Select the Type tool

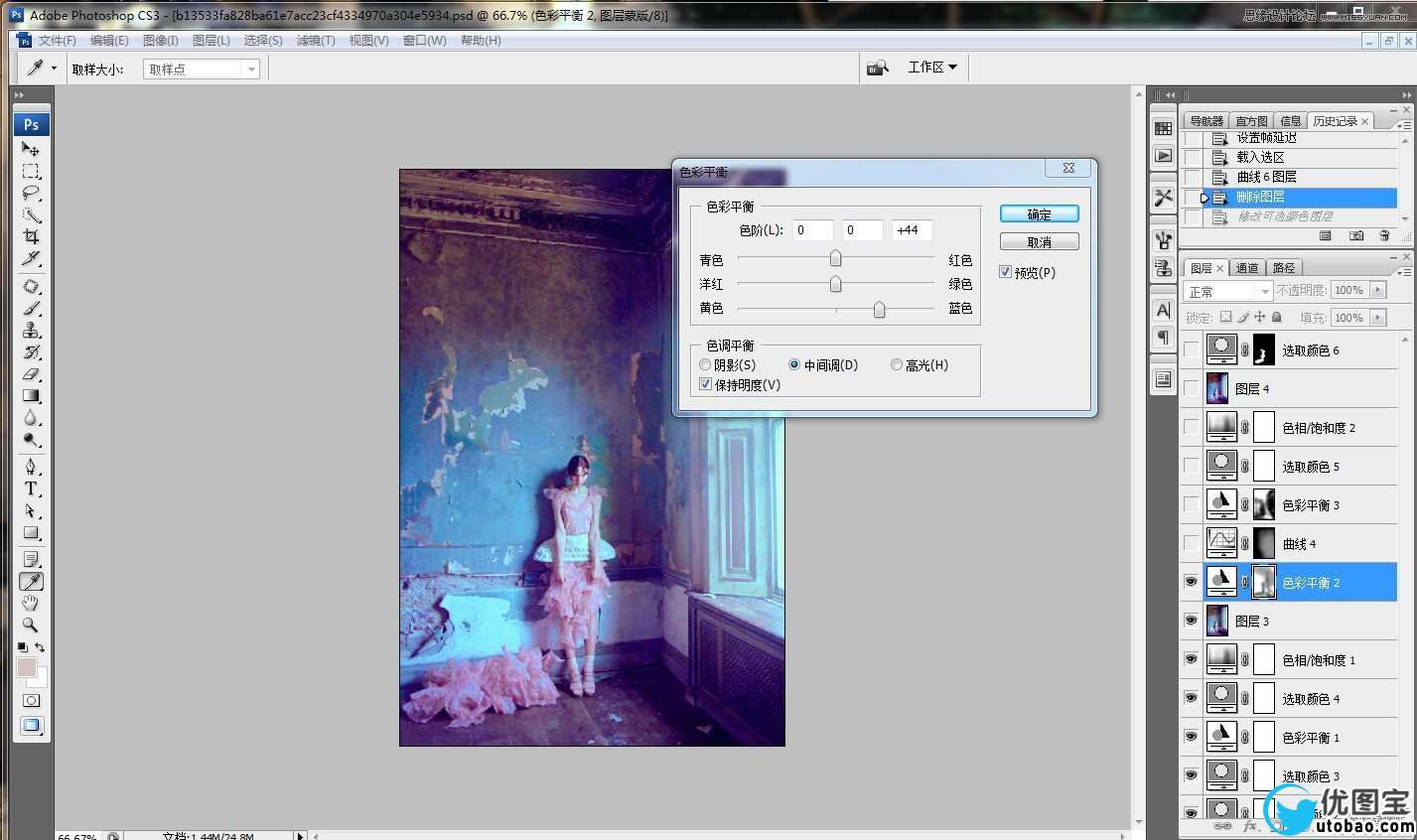[31, 489]
